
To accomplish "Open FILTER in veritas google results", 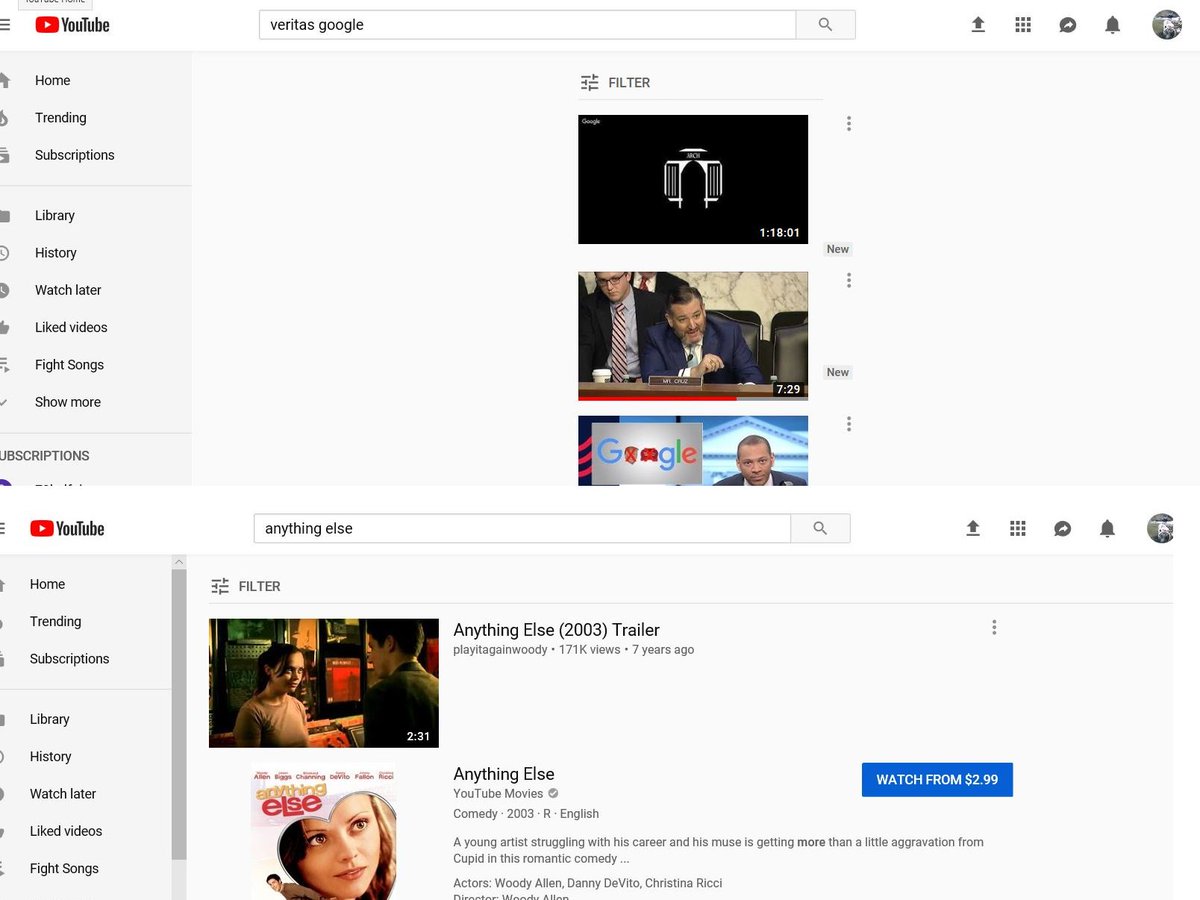I will [x=615, y=83].
